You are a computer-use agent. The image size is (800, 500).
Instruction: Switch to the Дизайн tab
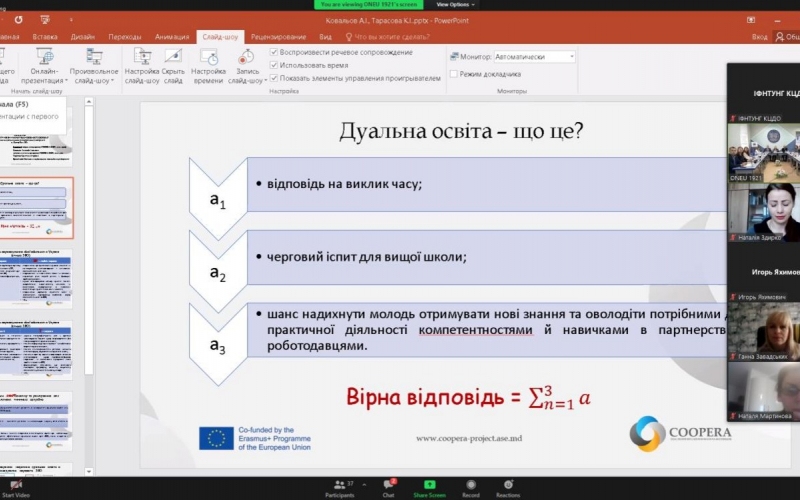(x=83, y=37)
